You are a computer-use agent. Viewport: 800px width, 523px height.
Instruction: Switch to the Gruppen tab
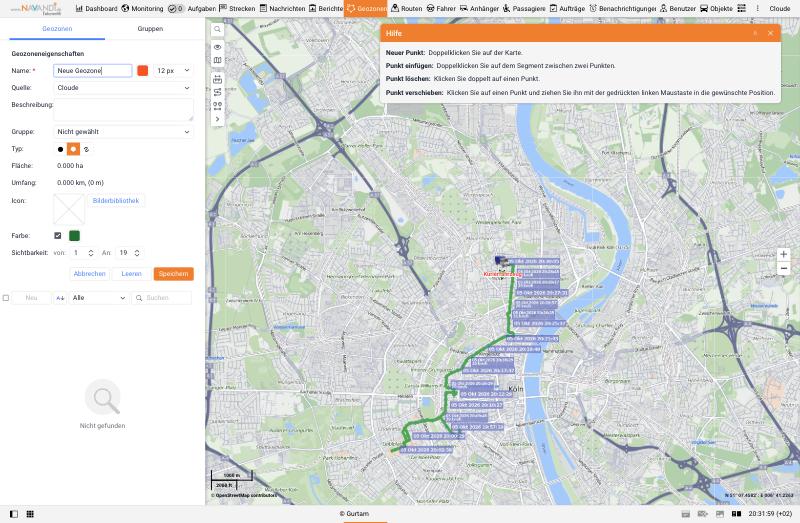click(x=150, y=29)
